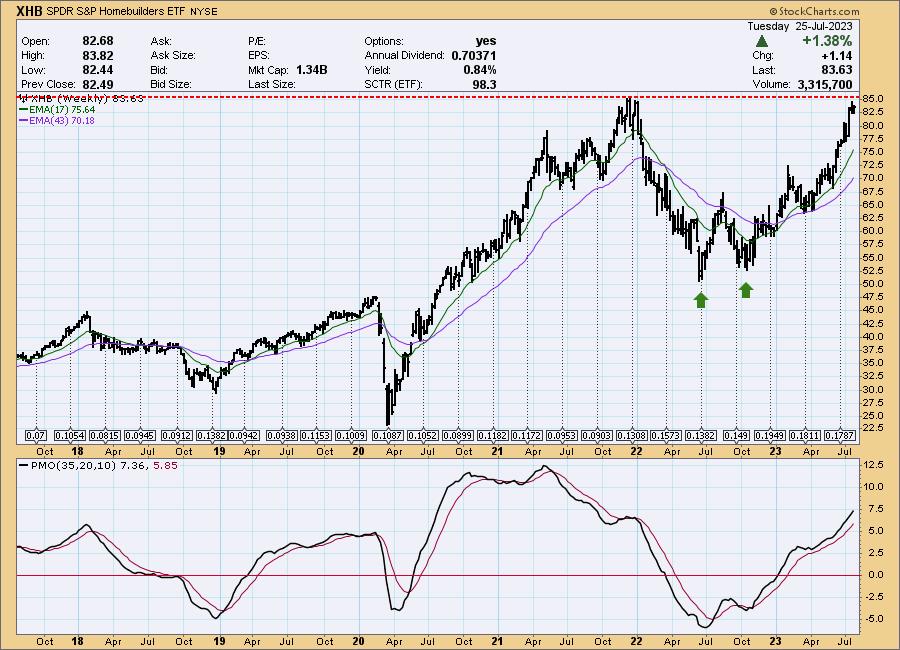Click the Volume value 3,315,700

click(825, 84)
